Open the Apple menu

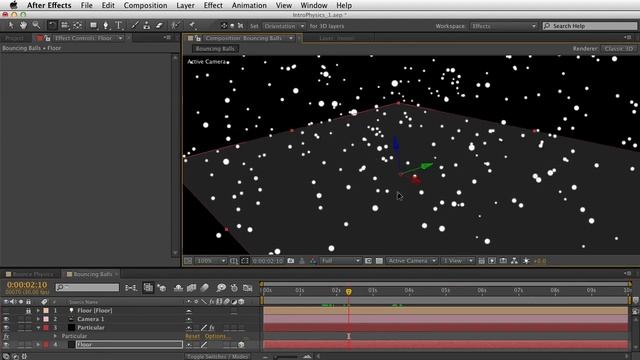click(x=13, y=5)
